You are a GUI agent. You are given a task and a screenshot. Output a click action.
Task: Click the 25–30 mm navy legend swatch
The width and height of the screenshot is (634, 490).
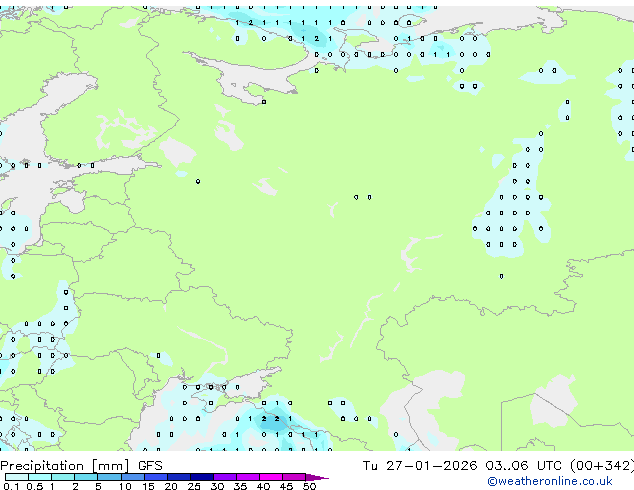[x=201, y=477]
